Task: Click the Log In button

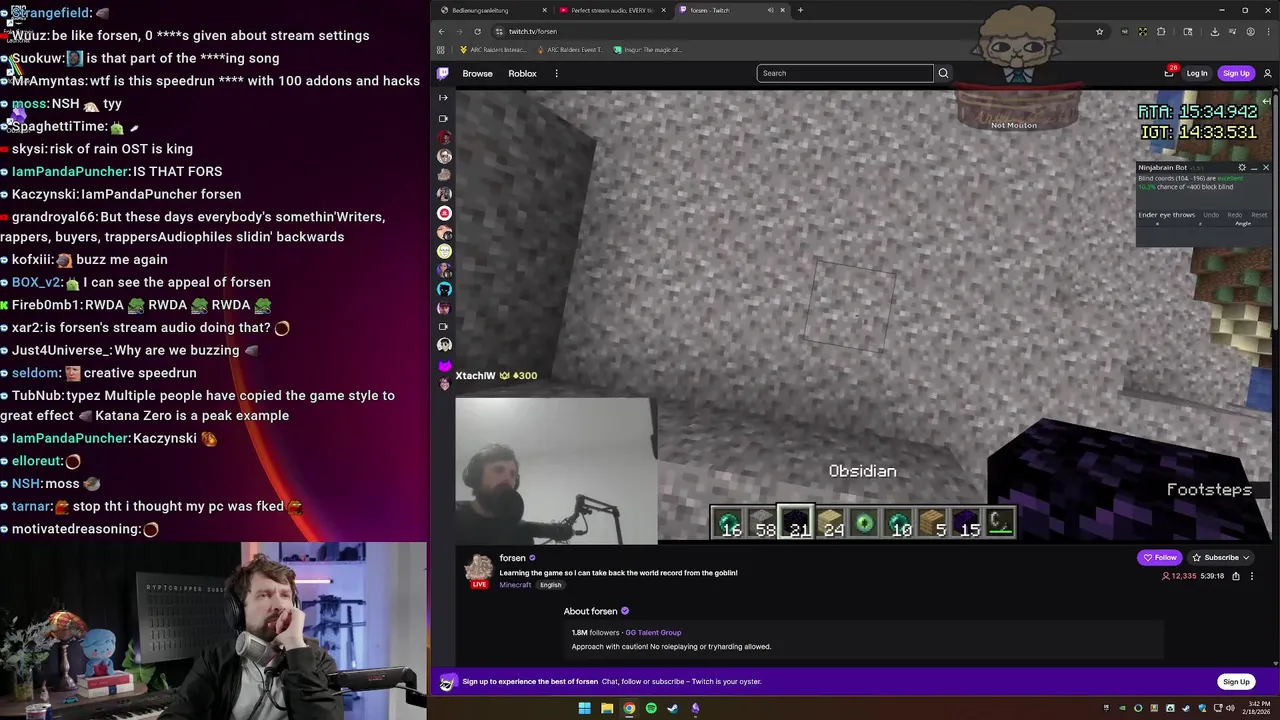Action: (1197, 73)
